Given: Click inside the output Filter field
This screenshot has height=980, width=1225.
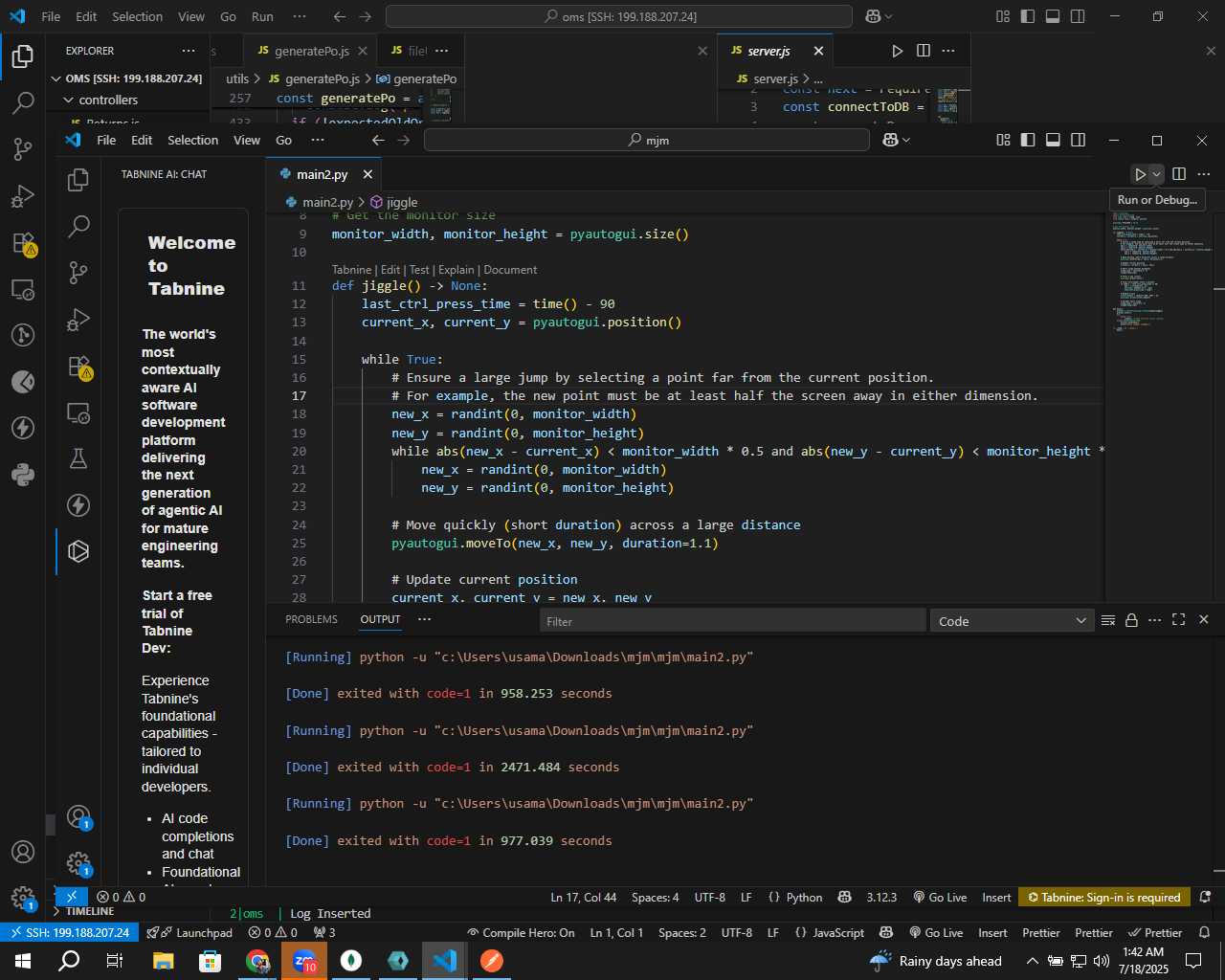Looking at the screenshot, I should pyautogui.click(x=732, y=620).
